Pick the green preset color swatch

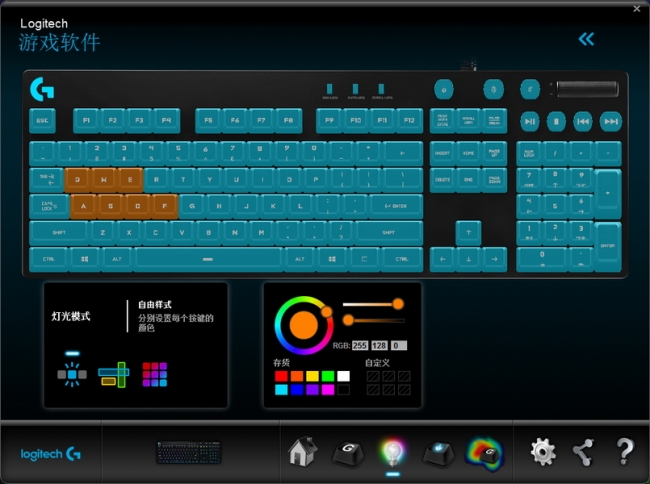click(x=328, y=376)
